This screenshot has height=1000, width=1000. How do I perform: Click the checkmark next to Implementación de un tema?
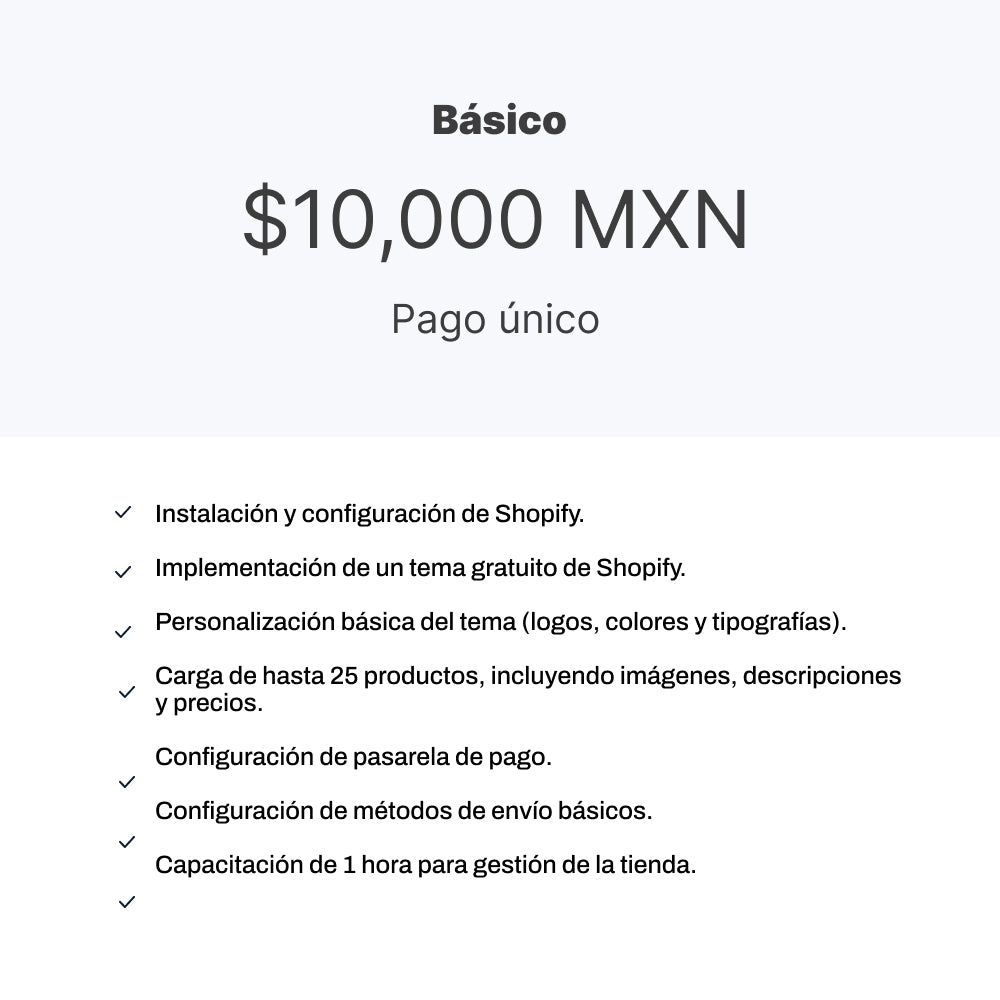(123, 572)
